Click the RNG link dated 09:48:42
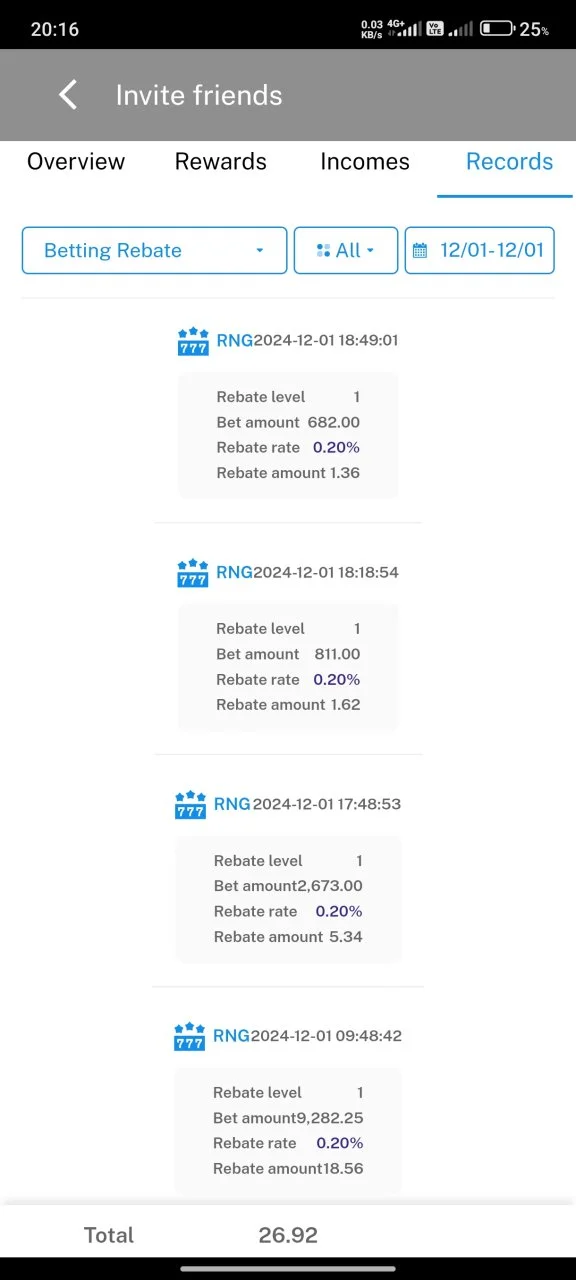The width and height of the screenshot is (576, 1280). pyautogui.click(x=232, y=1036)
